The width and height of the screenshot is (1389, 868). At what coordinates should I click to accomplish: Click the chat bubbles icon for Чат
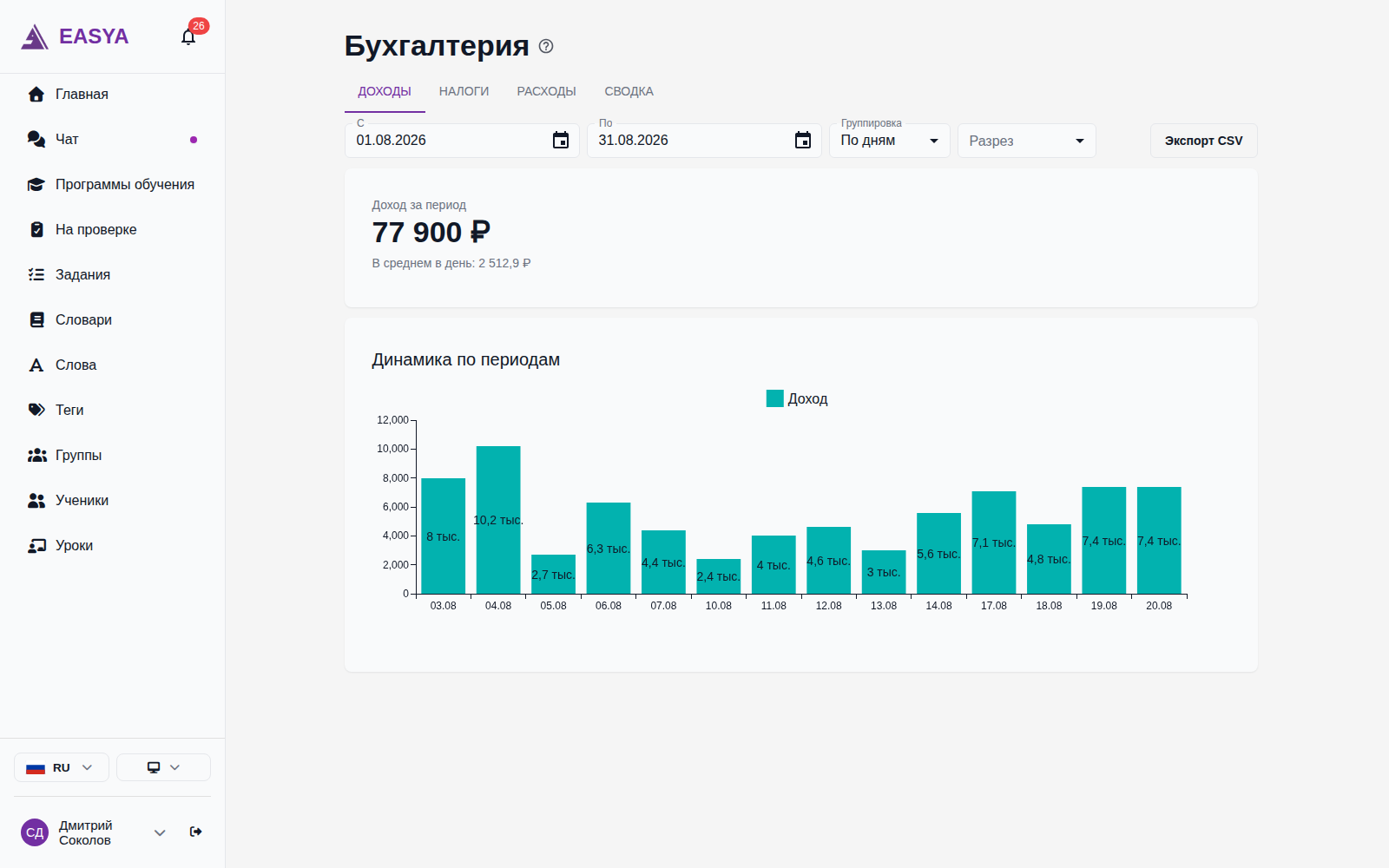tap(36, 139)
